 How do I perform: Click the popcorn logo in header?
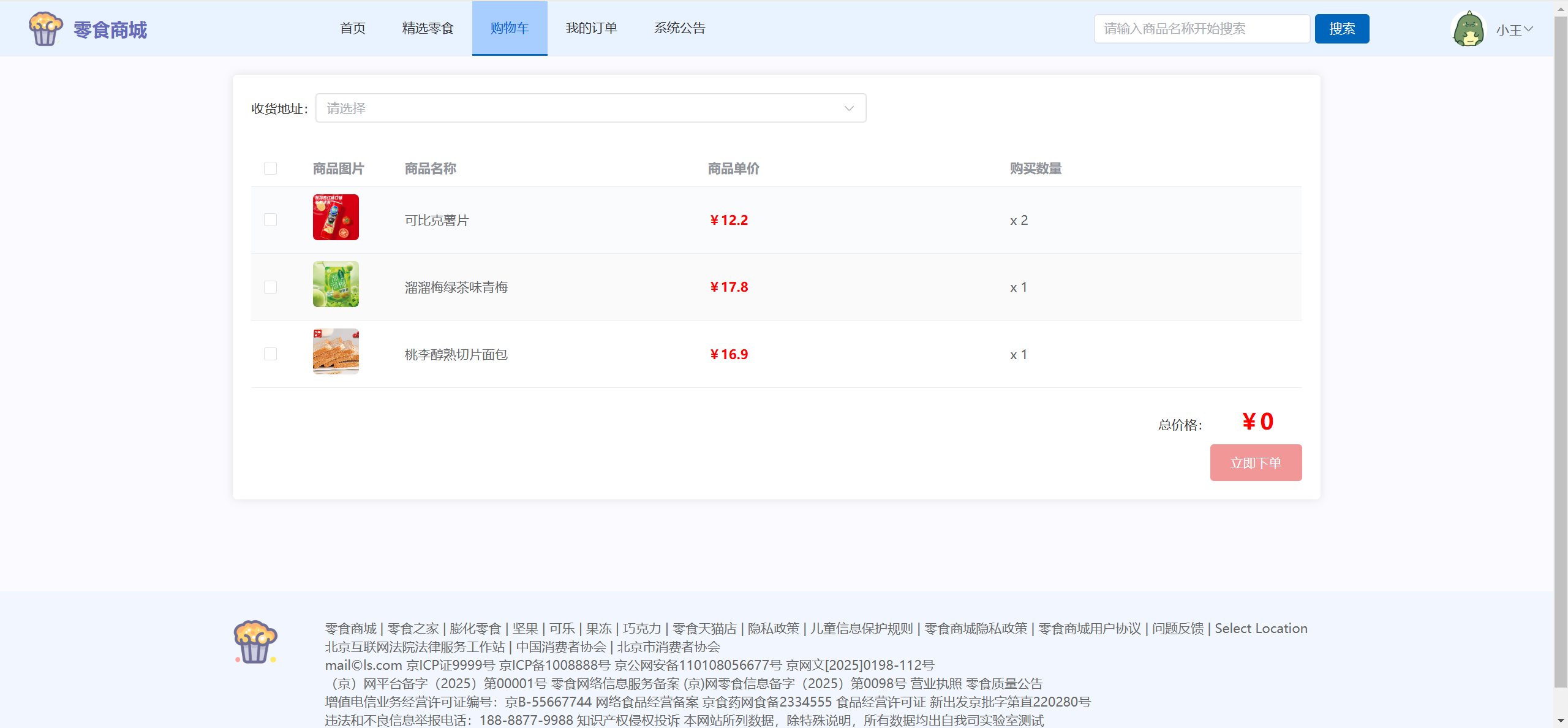tap(45, 29)
